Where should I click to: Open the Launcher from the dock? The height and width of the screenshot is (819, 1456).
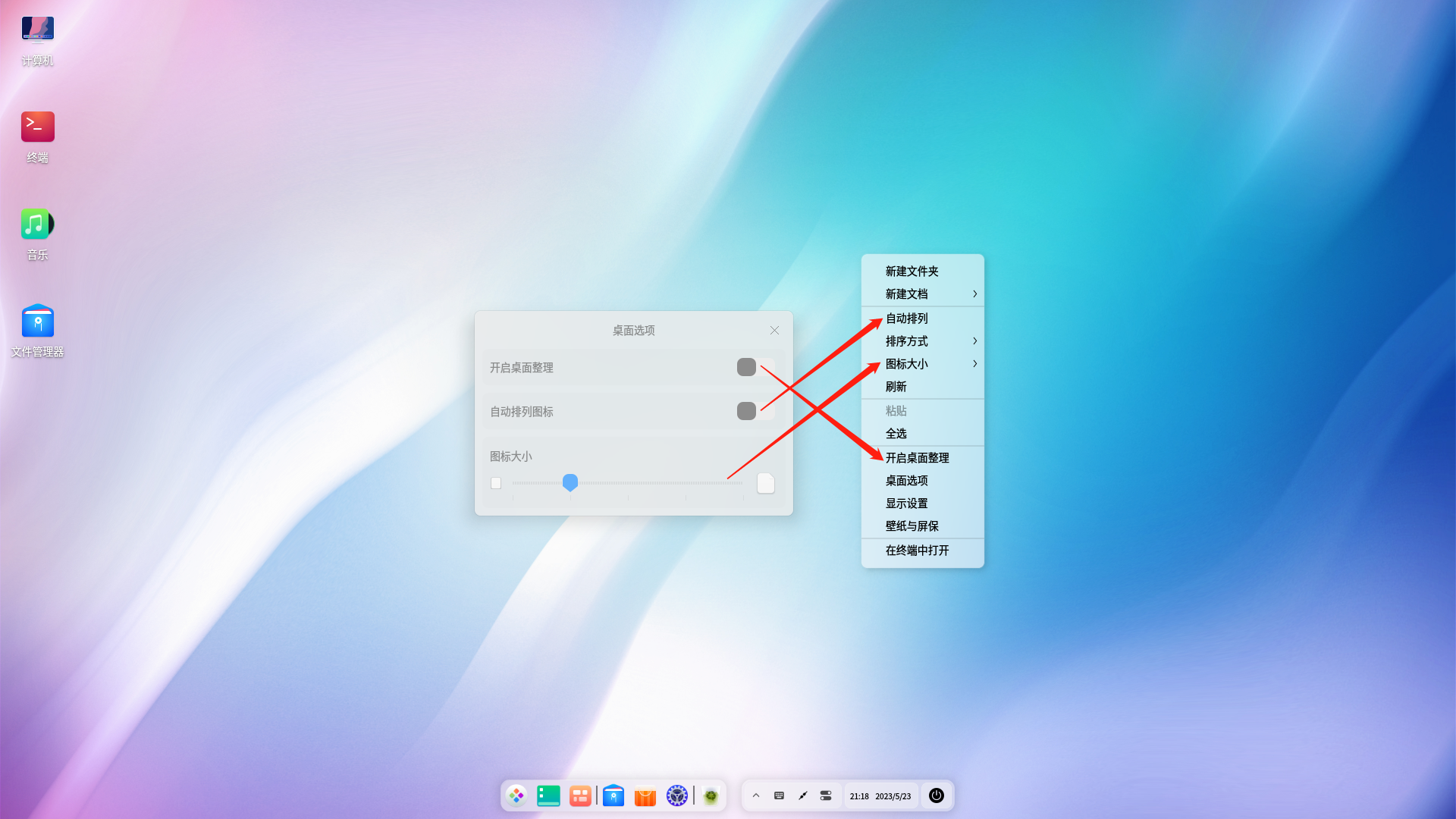[516, 795]
